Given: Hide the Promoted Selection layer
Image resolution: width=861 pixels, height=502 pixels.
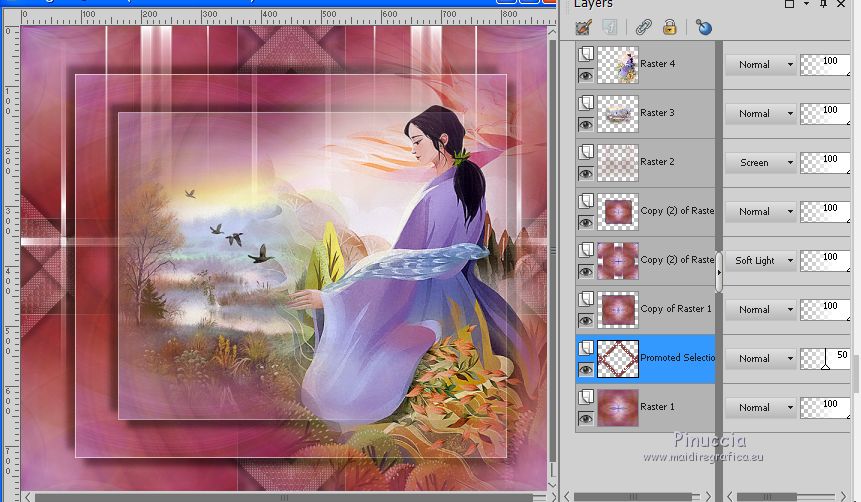Looking at the screenshot, I should click(586, 370).
